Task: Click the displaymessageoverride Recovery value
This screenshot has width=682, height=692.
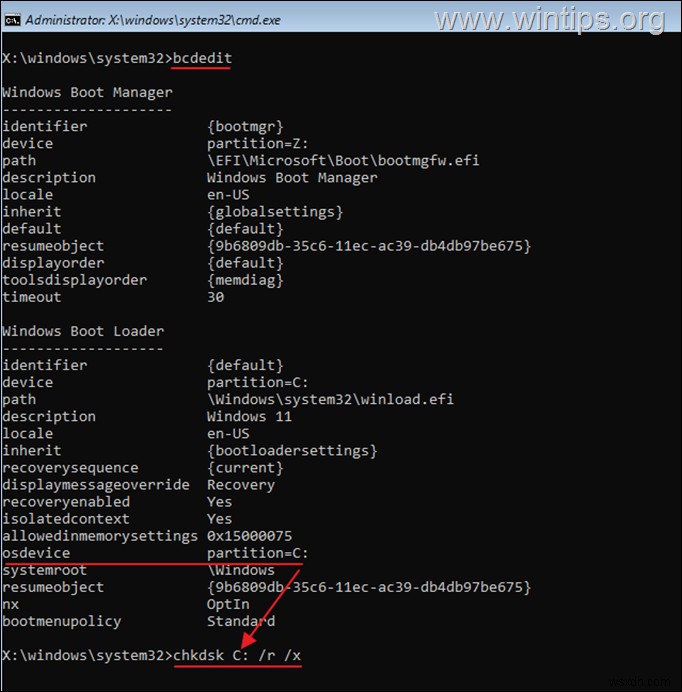Action: 240,484
